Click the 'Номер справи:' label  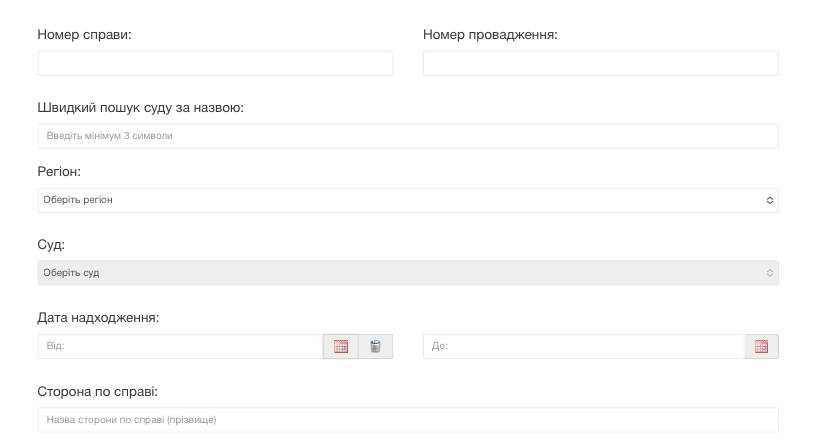point(85,35)
